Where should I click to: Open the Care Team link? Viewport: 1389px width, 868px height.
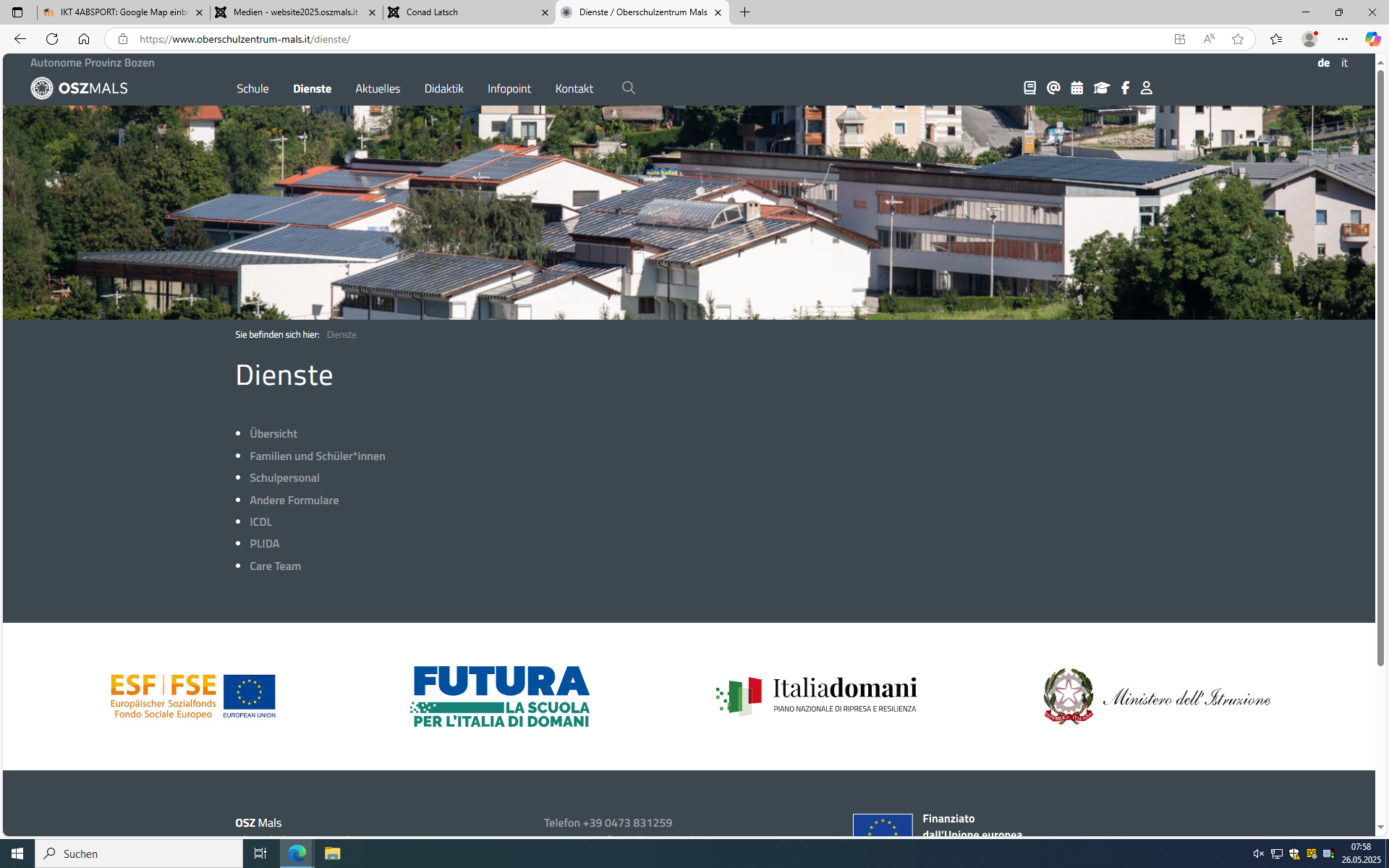tap(275, 566)
